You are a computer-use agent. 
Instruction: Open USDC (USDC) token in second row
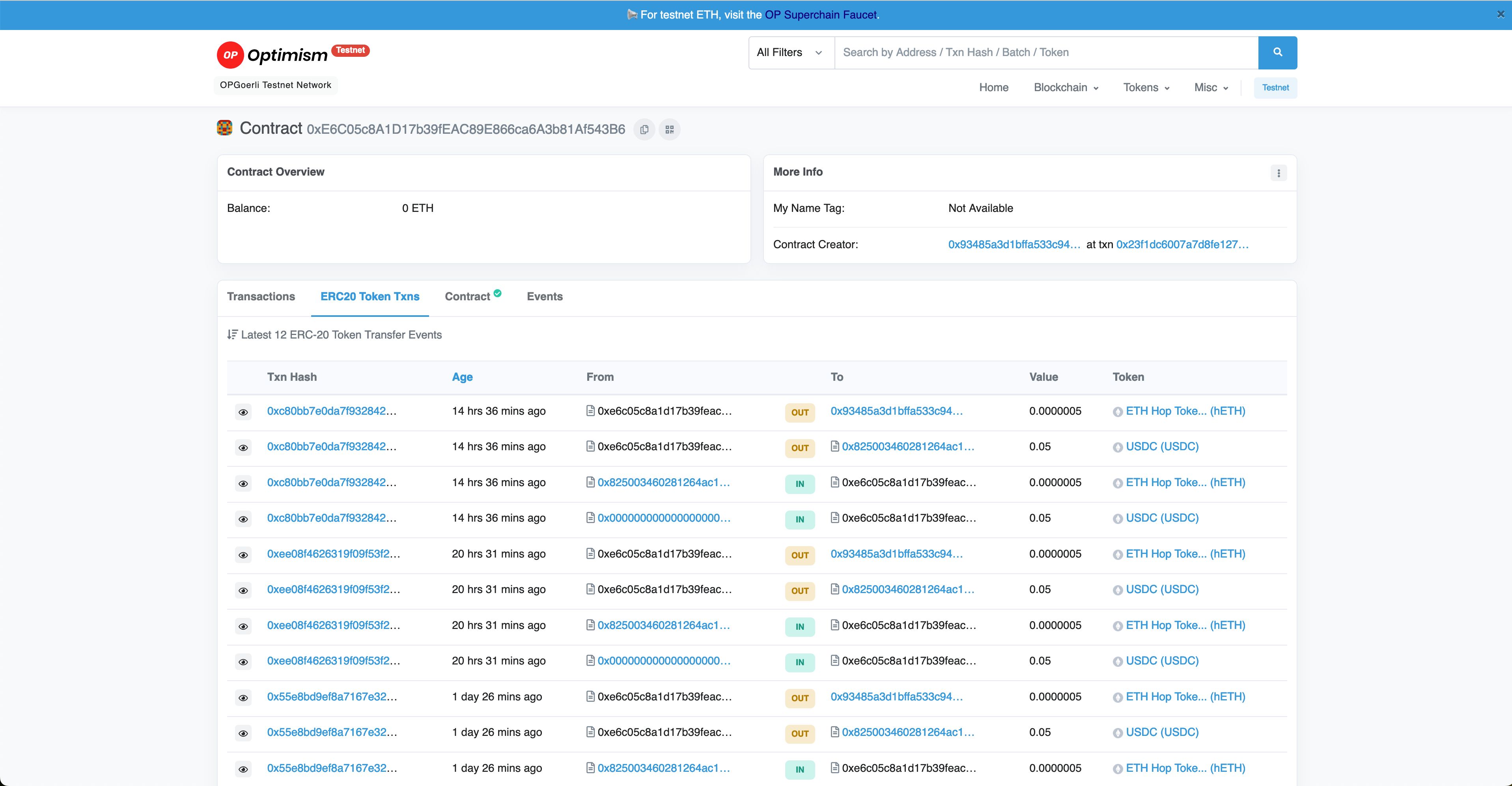pos(1161,446)
